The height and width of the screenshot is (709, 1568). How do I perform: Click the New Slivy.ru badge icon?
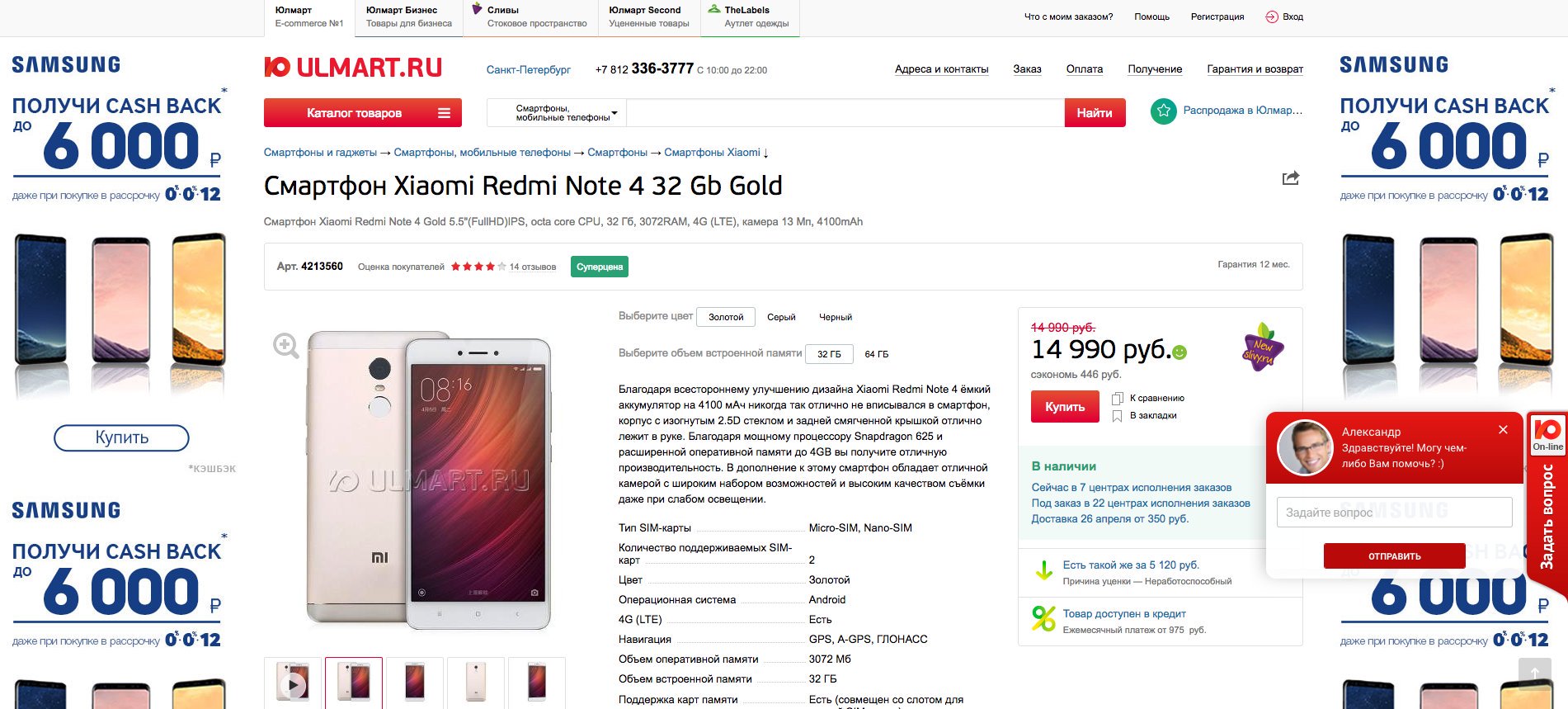(1261, 347)
